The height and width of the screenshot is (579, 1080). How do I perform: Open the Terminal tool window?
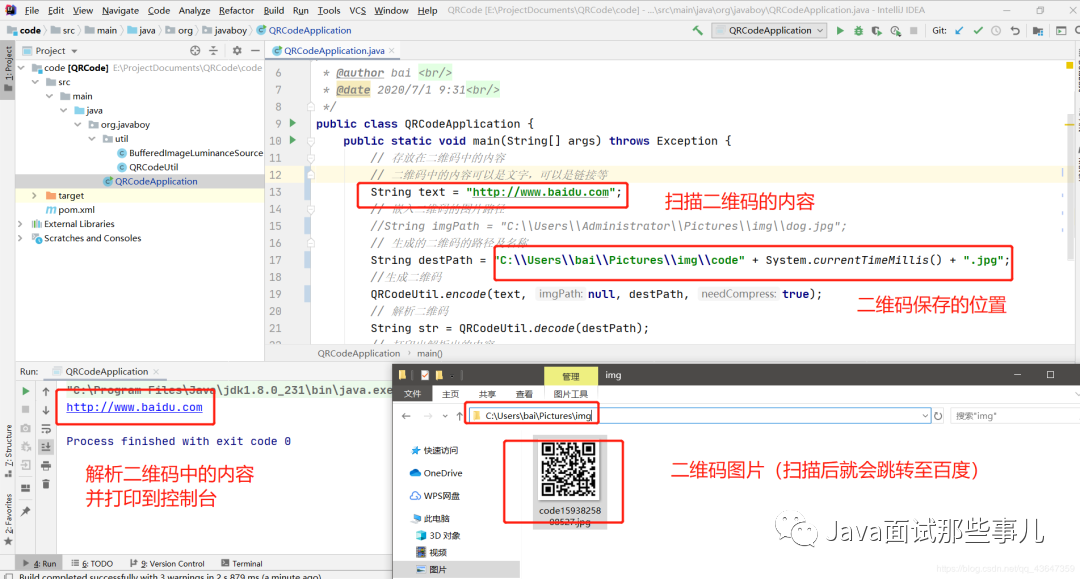pyautogui.click(x=242, y=563)
